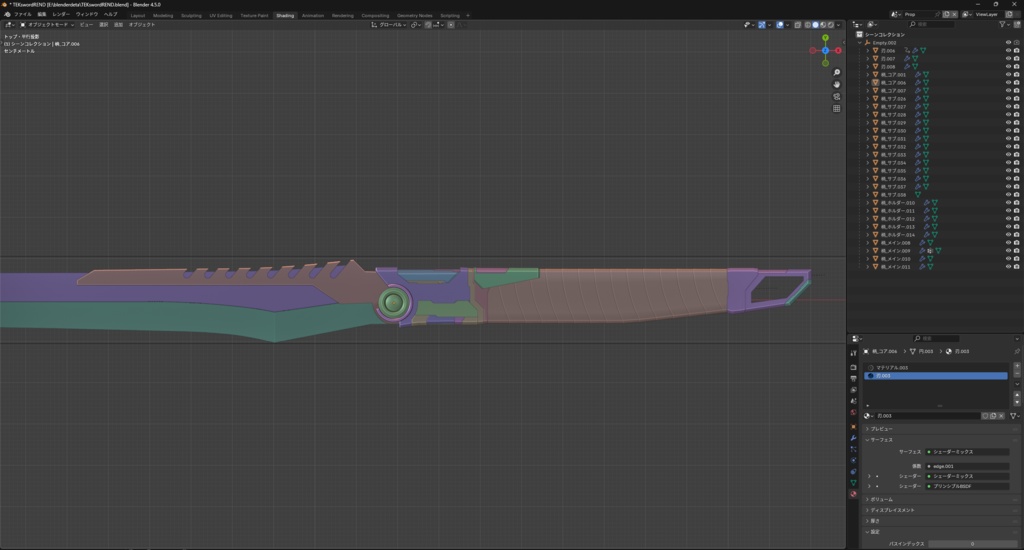Screen dimensions: 1024x550
Task: Open the 編集 menu
Action: [x=42, y=14]
